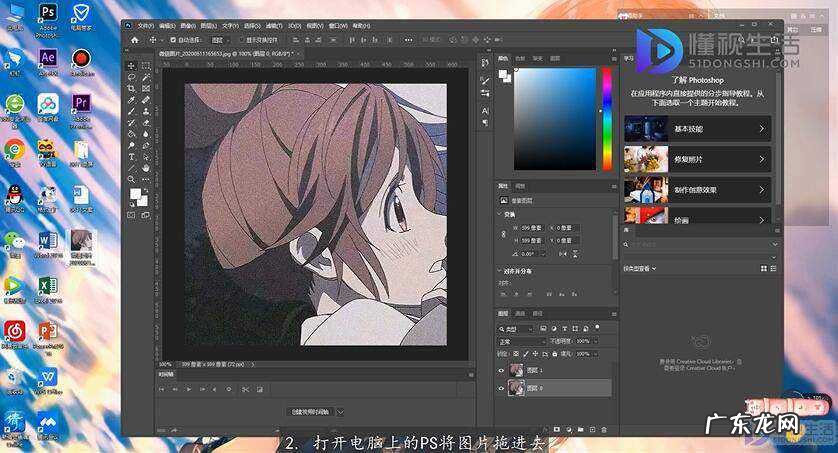Viewport: 838px width, 453px height.
Task: Click the play button in timeline
Action: click(189, 389)
